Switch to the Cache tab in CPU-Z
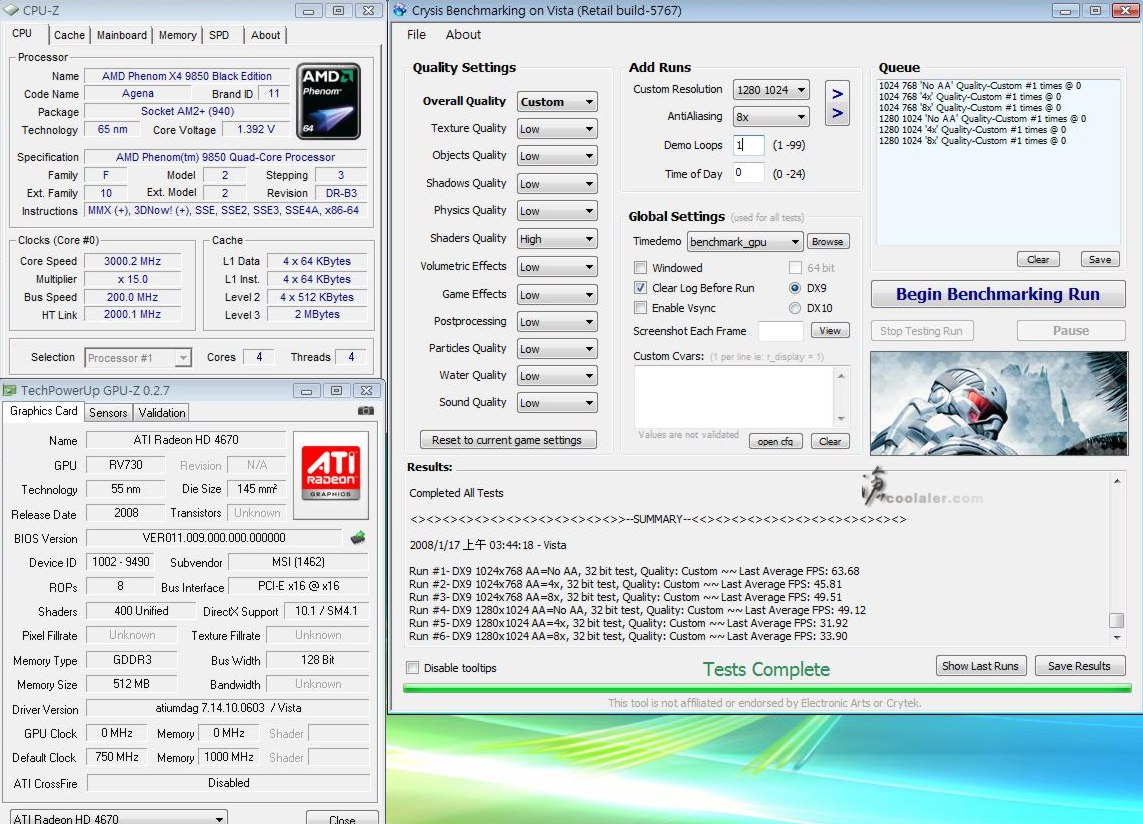 click(x=69, y=35)
